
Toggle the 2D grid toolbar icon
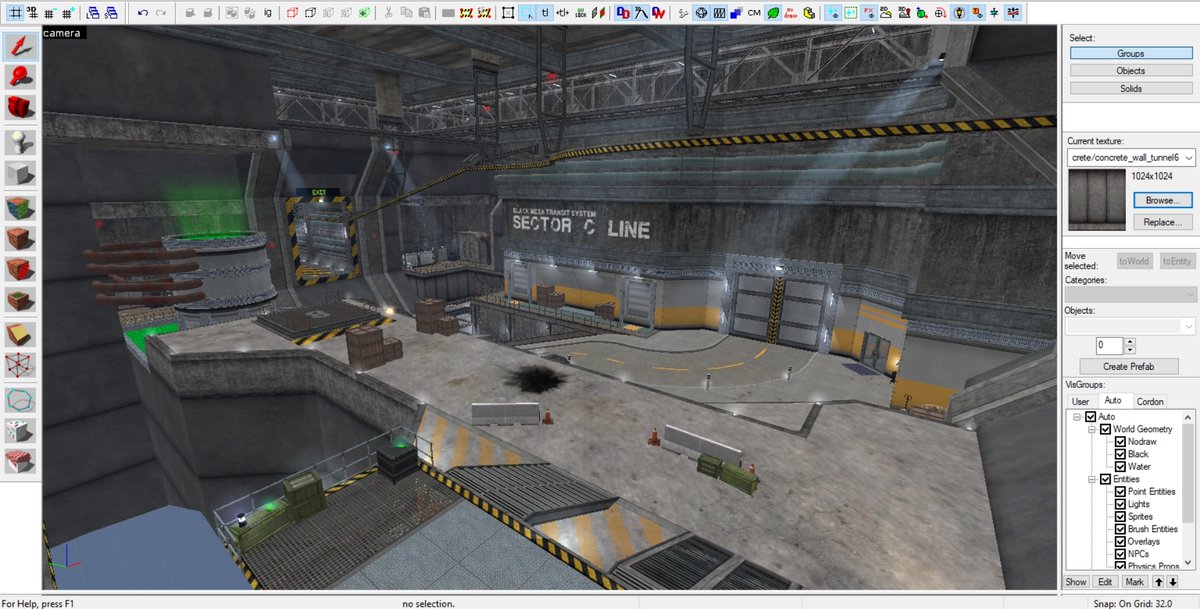(16, 13)
